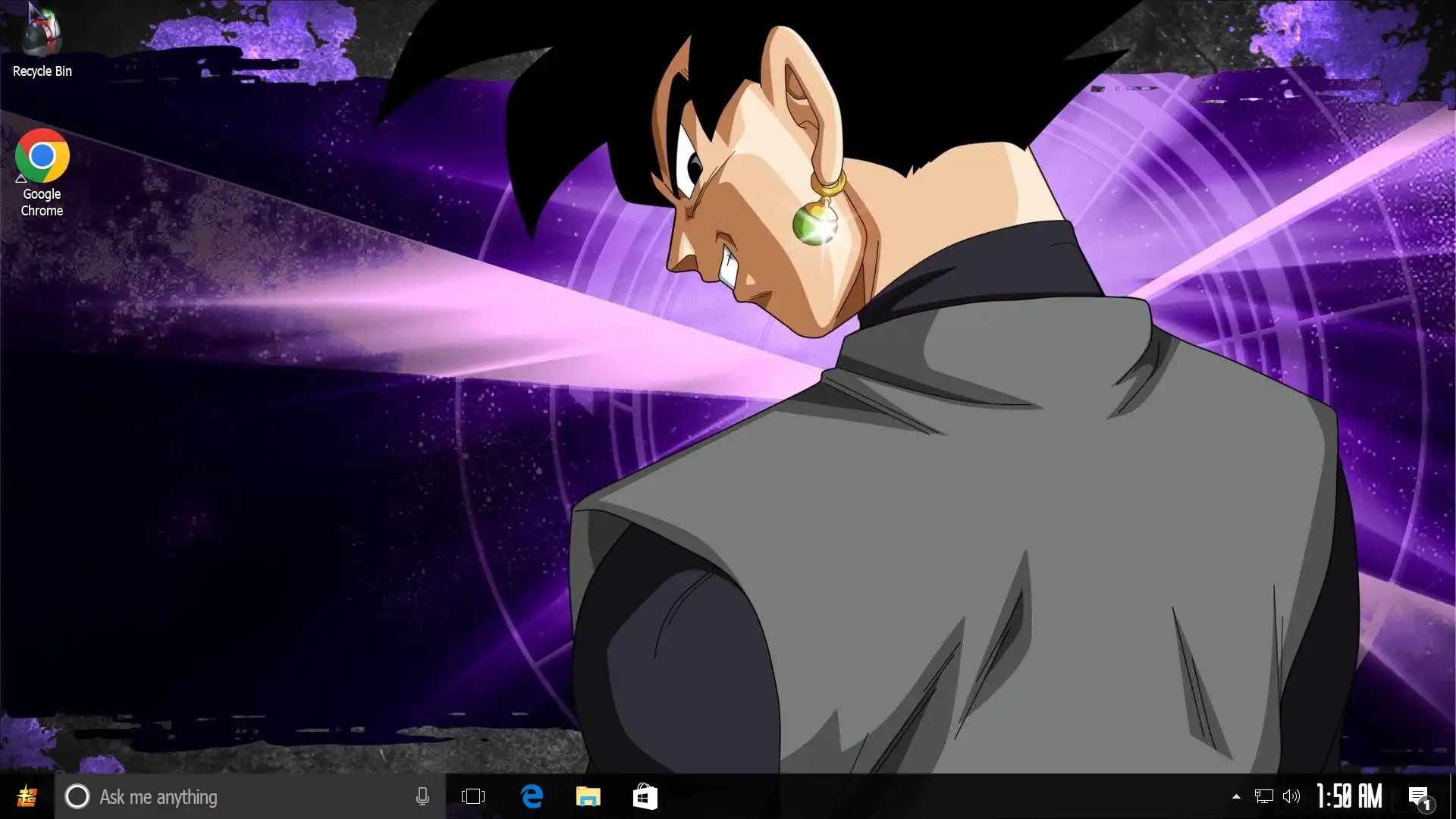1456x819 pixels.
Task: Open File Explorer from taskbar
Action: point(588,796)
